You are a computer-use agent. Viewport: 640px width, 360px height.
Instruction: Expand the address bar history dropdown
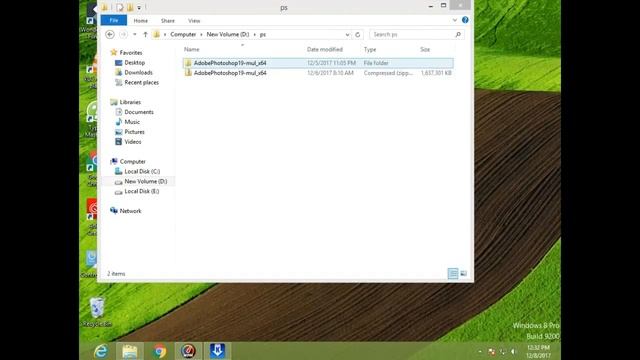click(x=347, y=35)
